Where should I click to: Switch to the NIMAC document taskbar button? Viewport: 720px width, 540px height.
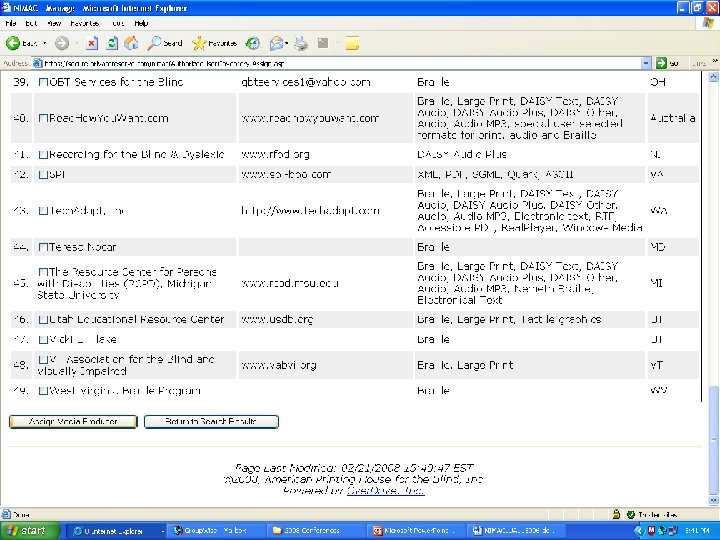pyautogui.click(x=516, y=531)
